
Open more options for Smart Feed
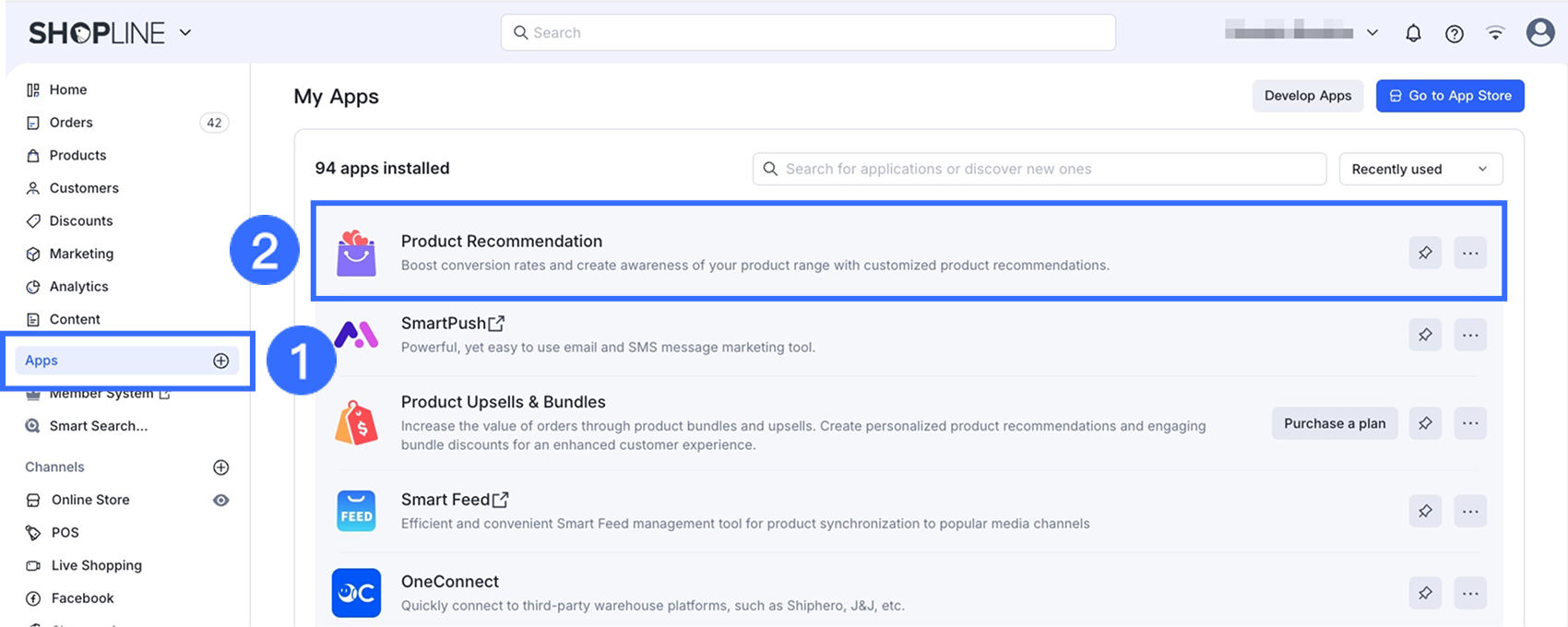[x=1470, y=511]
